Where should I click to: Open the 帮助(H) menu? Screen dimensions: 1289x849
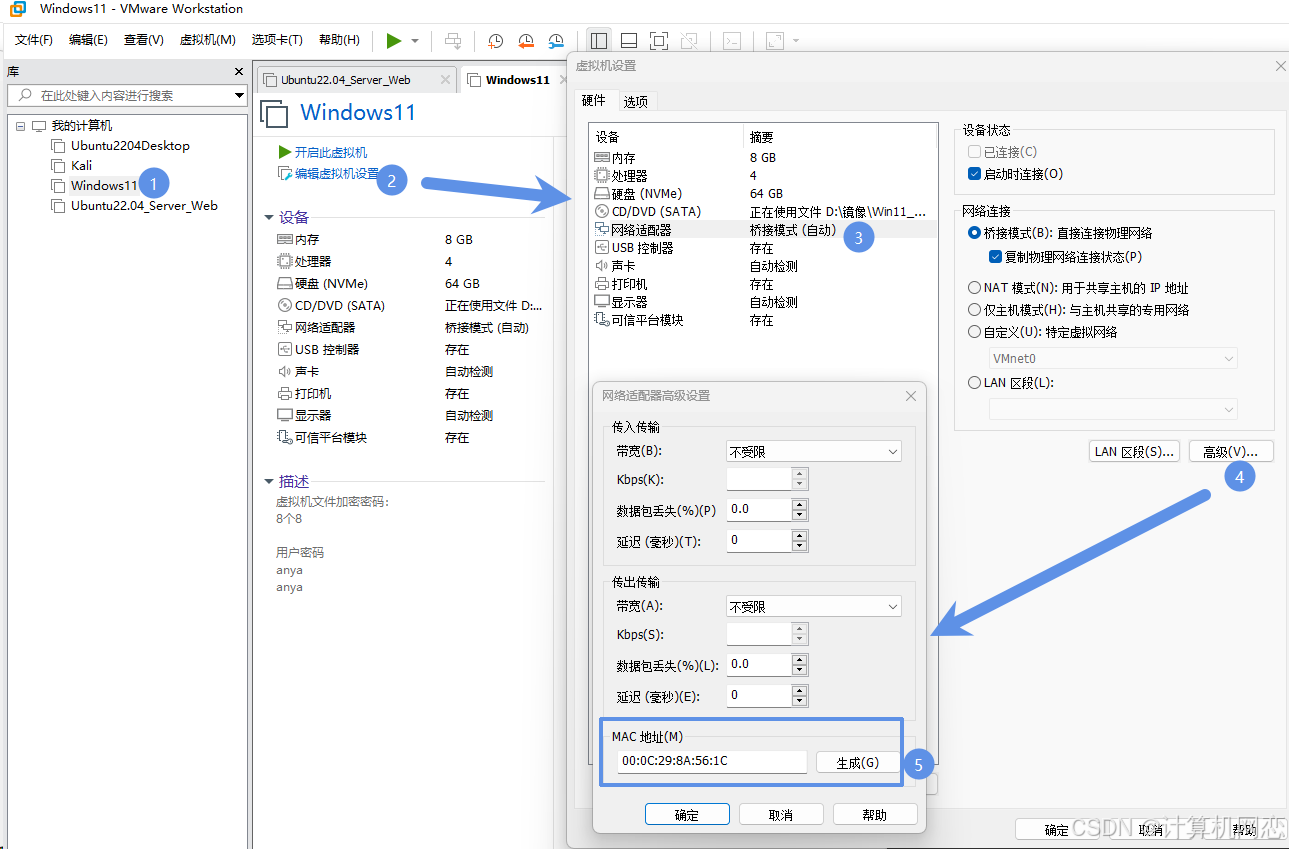point(339,40)
